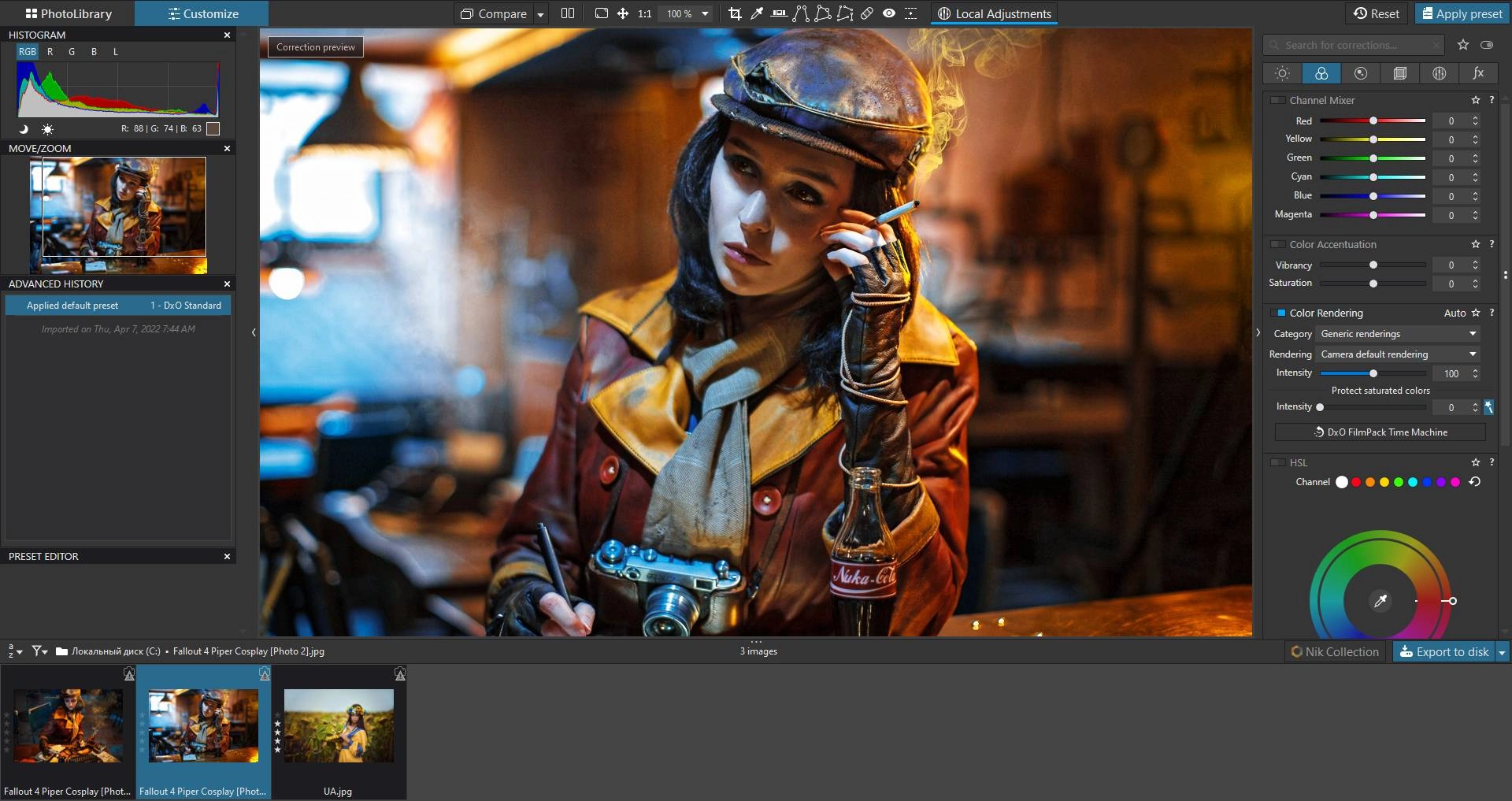
Task: Disable the Color Rendering correction
Action: tap(1278, 313)
